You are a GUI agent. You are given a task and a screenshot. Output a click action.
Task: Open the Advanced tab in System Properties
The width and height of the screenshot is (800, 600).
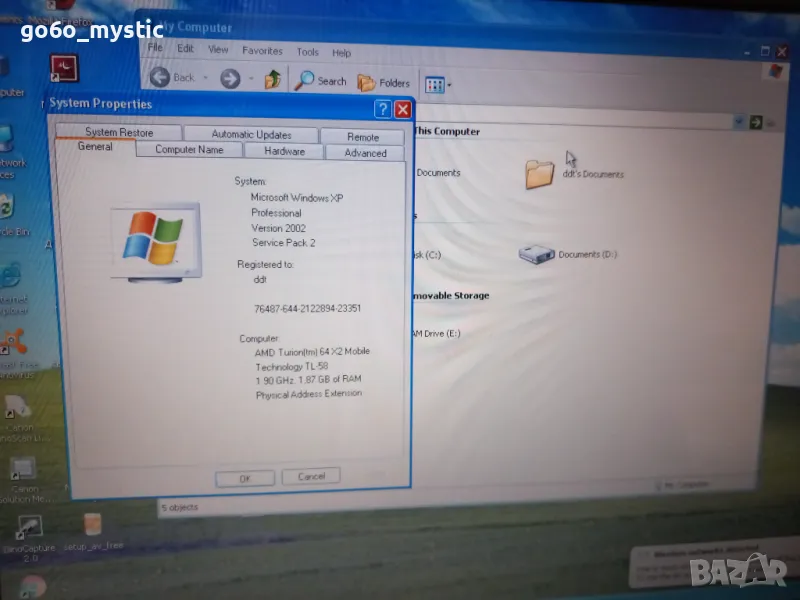(x=365, y=153)
